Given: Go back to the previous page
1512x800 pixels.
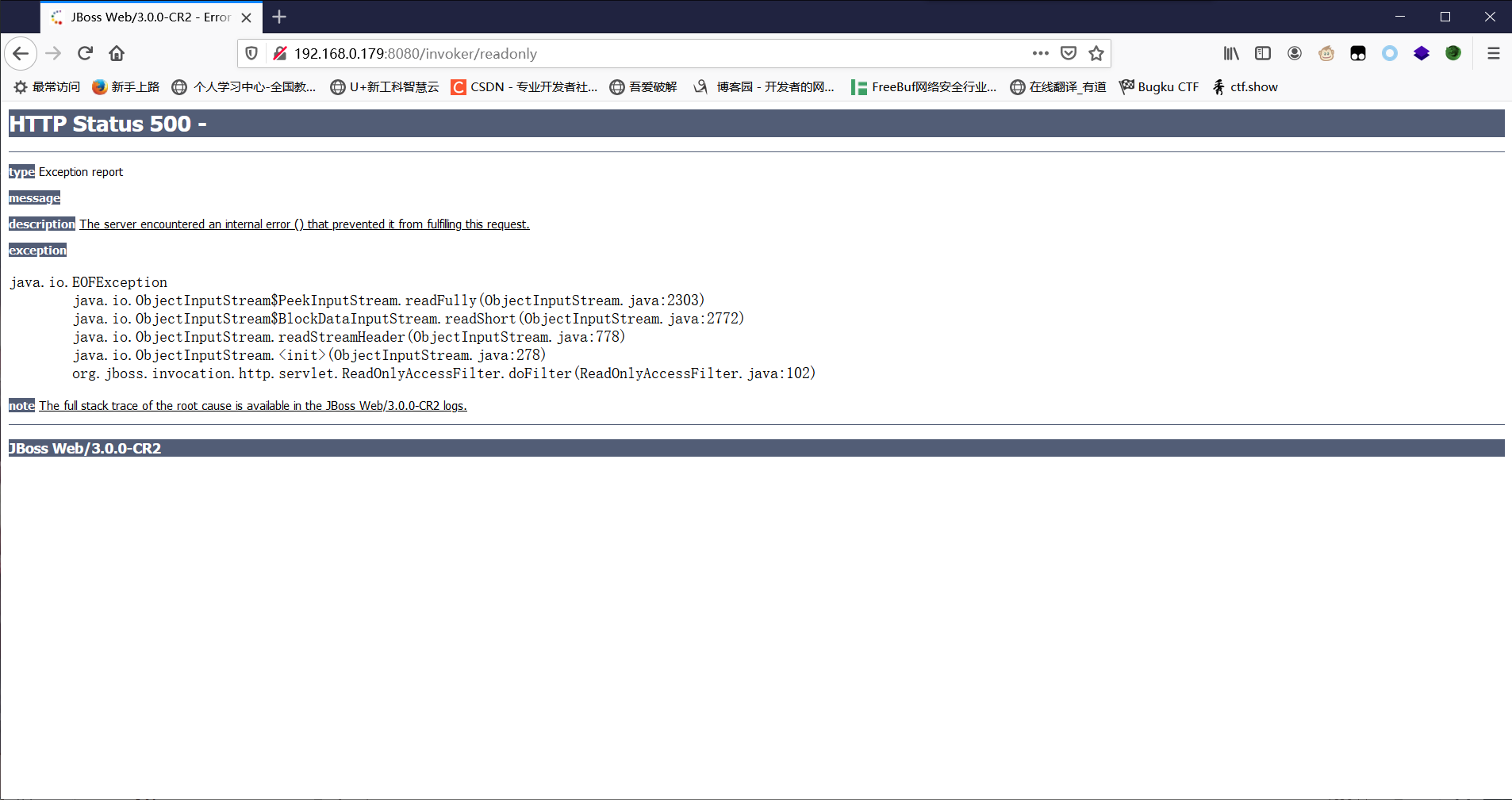Looking at the screenshot, I should pyautogui.click(x=21, y=53).
